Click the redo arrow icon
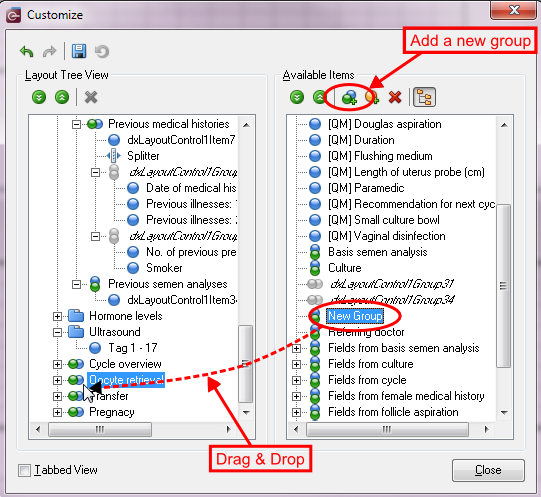541x497 pixels. pyautogui.click(x=49, y=52)
